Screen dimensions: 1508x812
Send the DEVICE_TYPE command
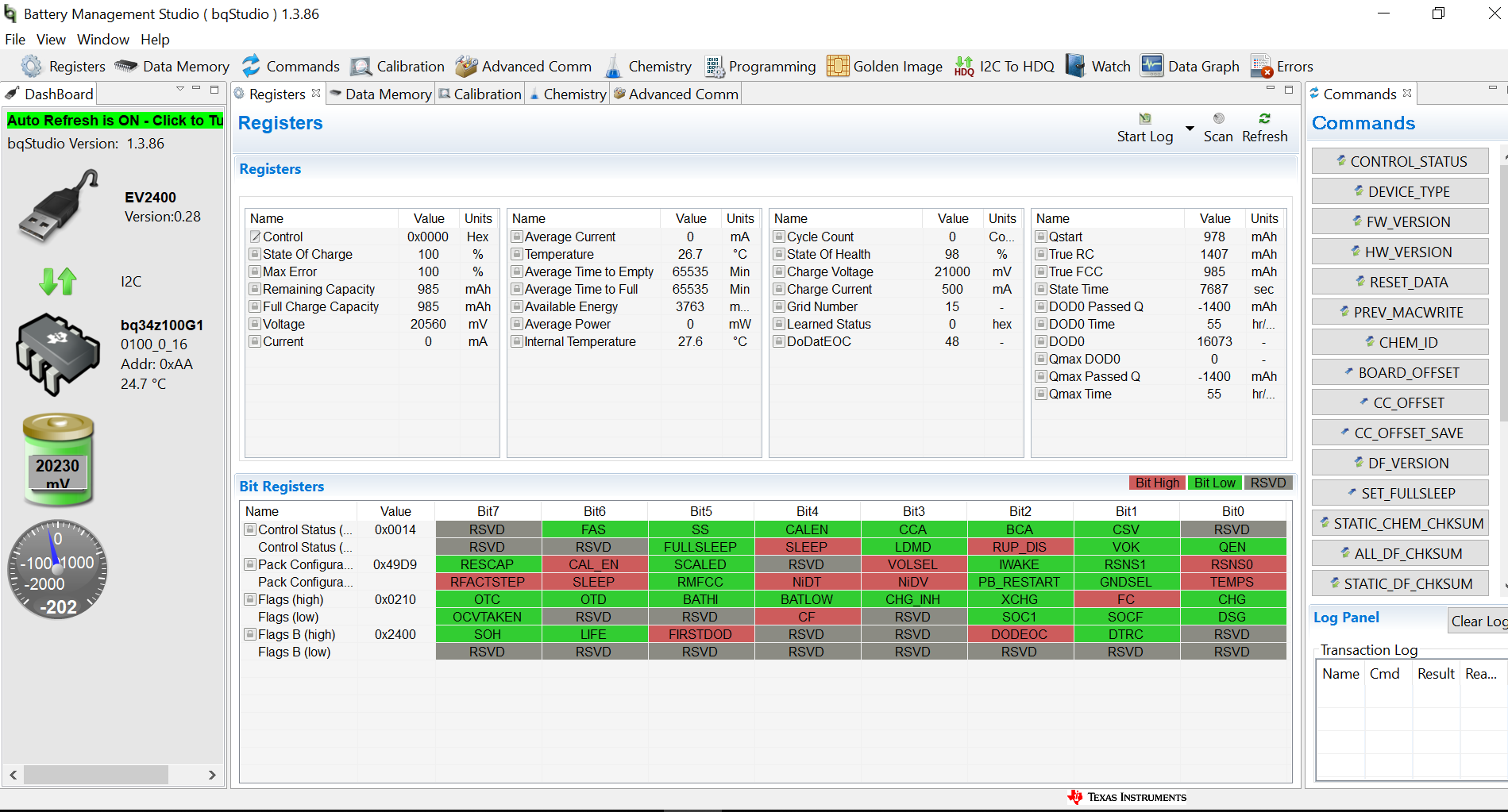1400,191
